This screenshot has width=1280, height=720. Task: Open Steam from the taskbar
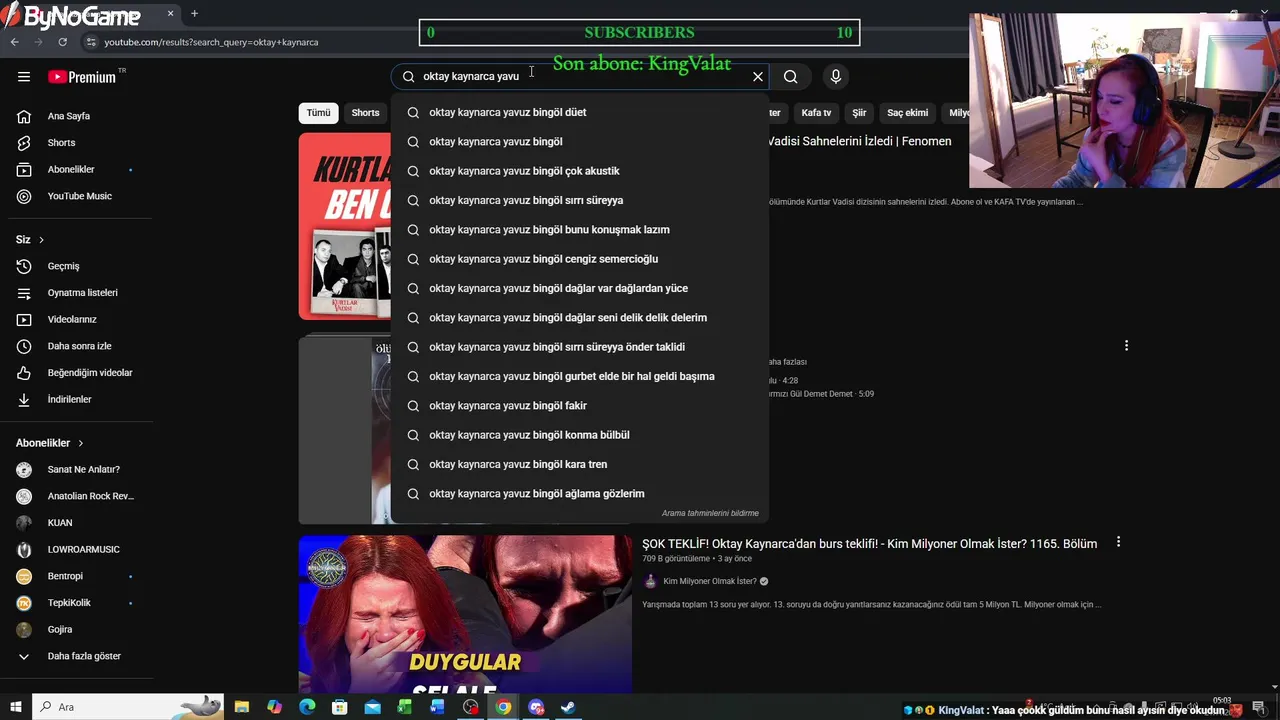(x=568, y=707)
